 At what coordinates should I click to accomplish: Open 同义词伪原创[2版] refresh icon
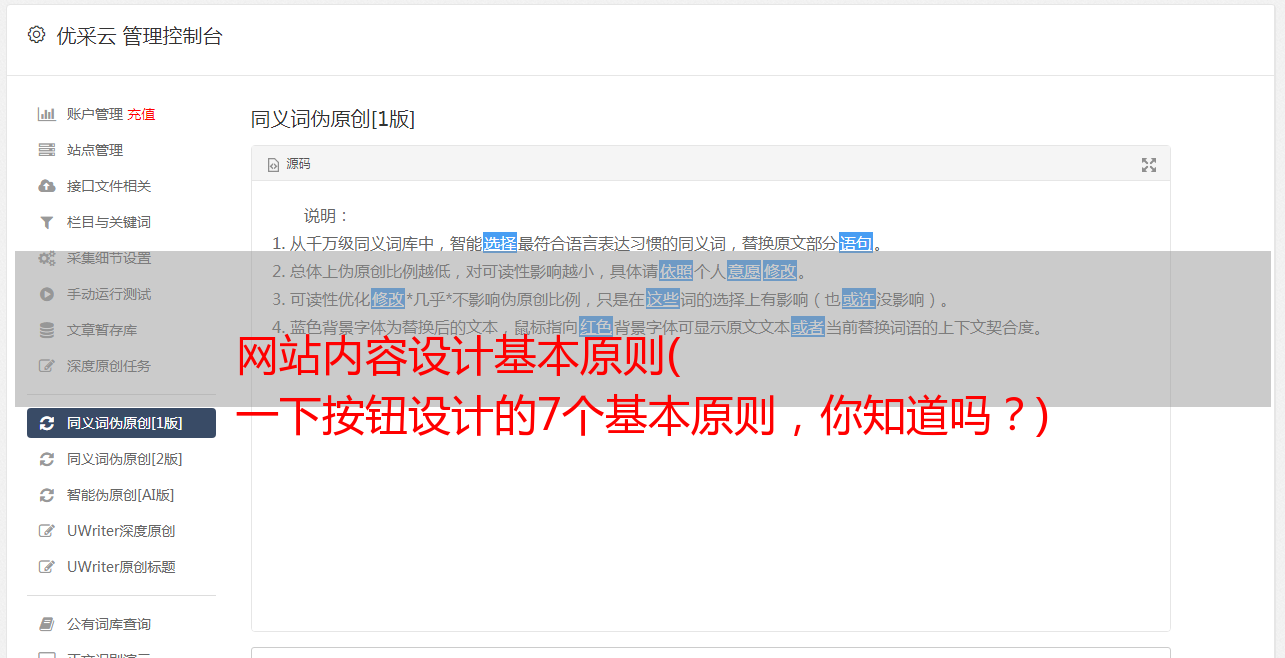click(46, 459)
